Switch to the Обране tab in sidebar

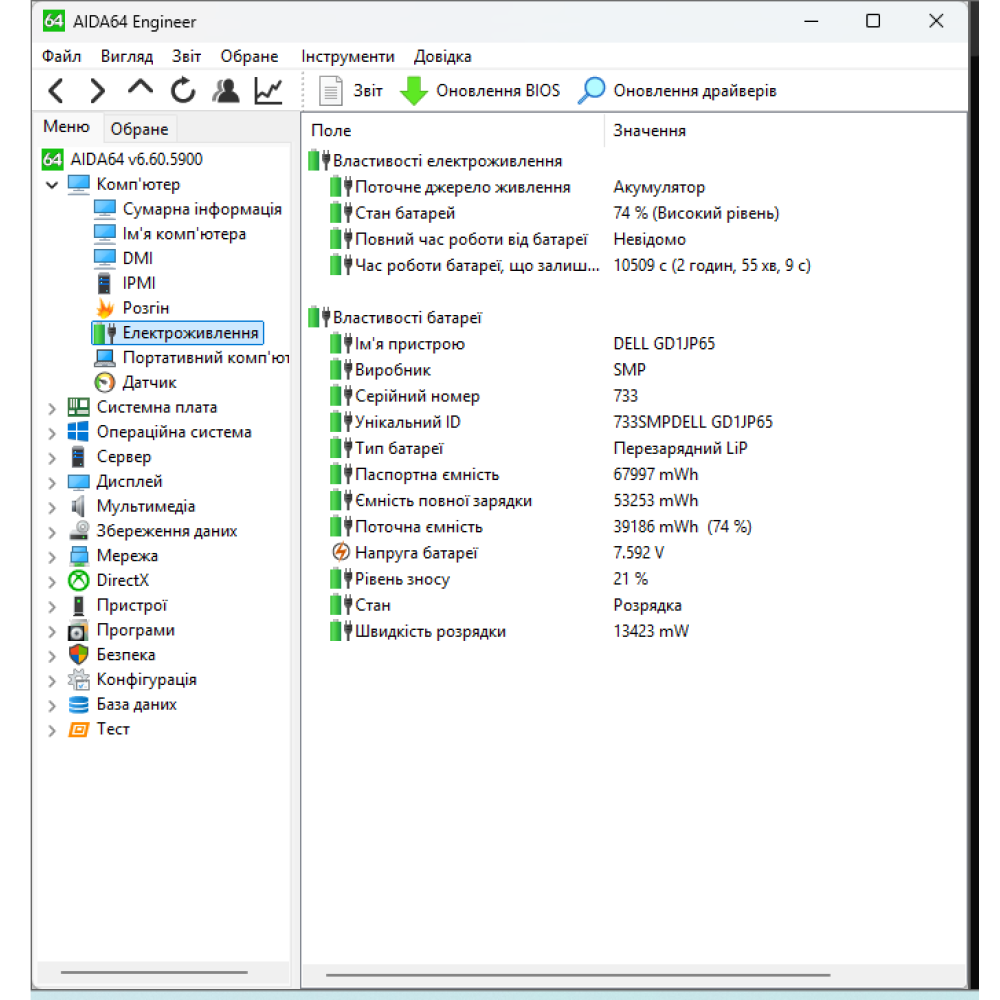[x=139, y=129]
